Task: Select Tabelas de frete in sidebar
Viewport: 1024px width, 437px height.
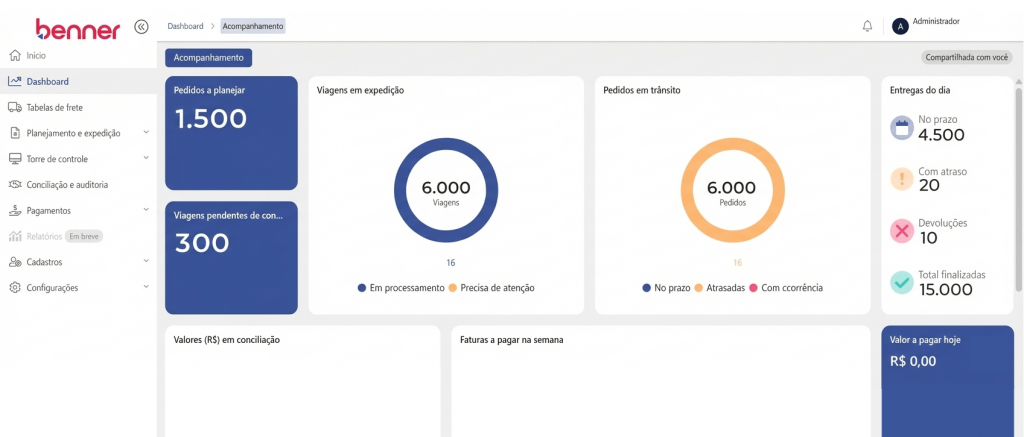Action: [x=78, y=107]
